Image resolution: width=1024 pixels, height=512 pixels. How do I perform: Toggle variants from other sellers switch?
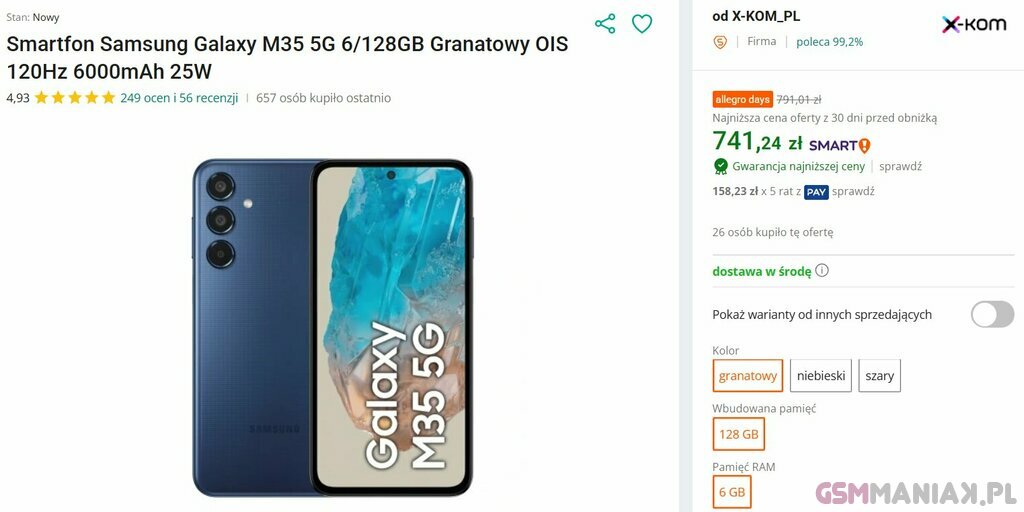click(992, 314)
